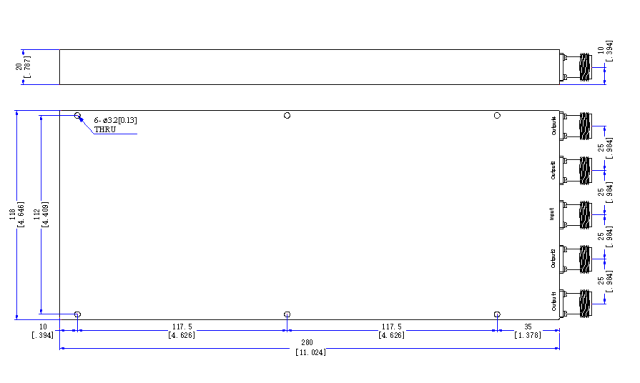Click the height dimension '118' value

pos(12,214)
